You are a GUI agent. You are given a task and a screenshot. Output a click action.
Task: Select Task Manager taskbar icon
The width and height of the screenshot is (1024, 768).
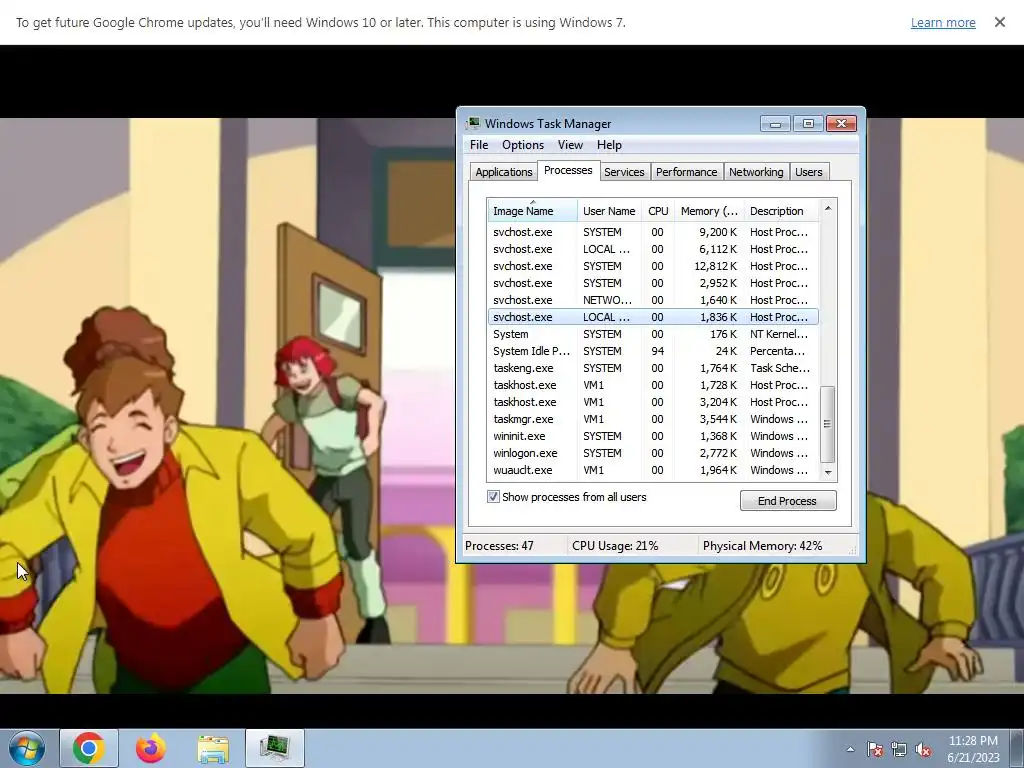tap(275, 748)
